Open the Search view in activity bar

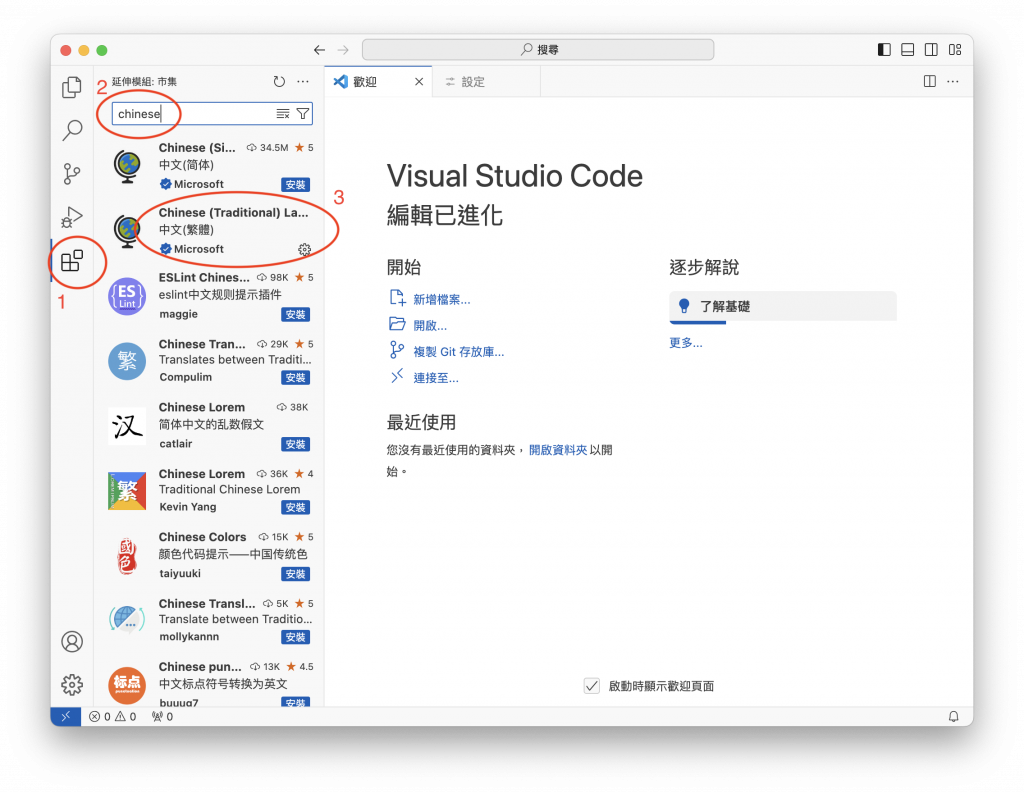coord(72,130)
